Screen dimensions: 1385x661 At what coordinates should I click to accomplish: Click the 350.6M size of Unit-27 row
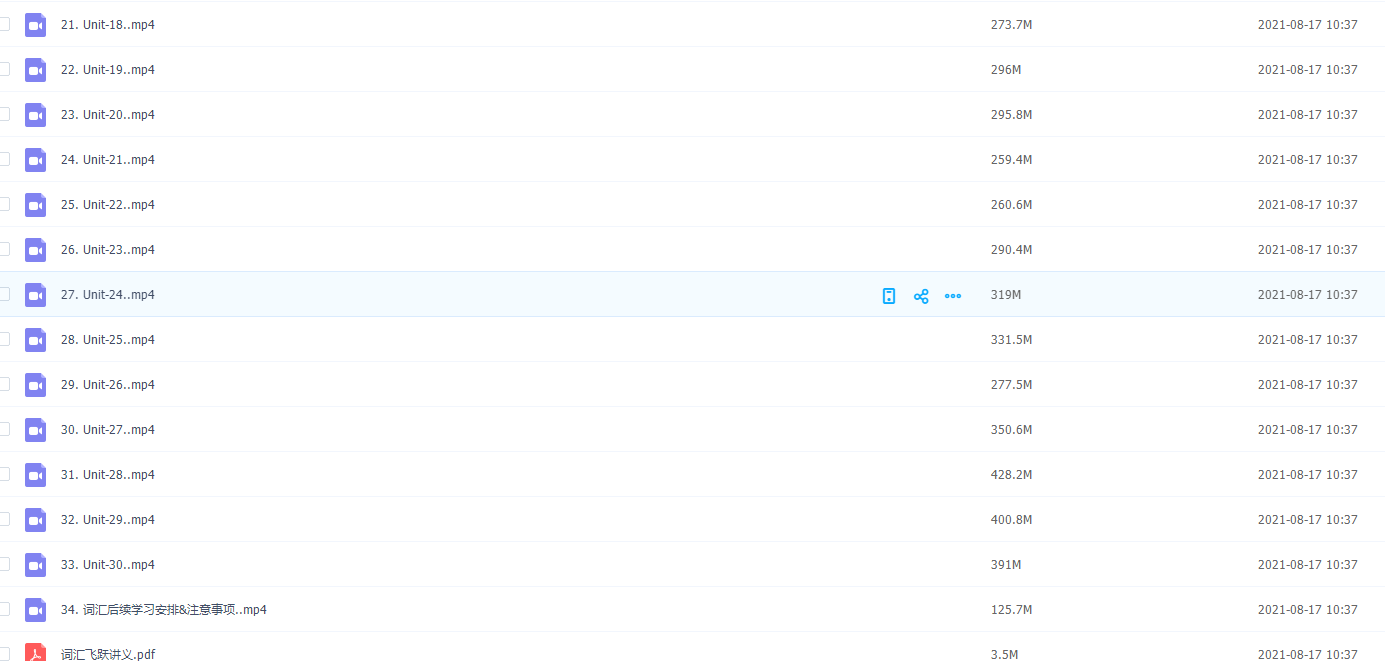pos(1011,430)
